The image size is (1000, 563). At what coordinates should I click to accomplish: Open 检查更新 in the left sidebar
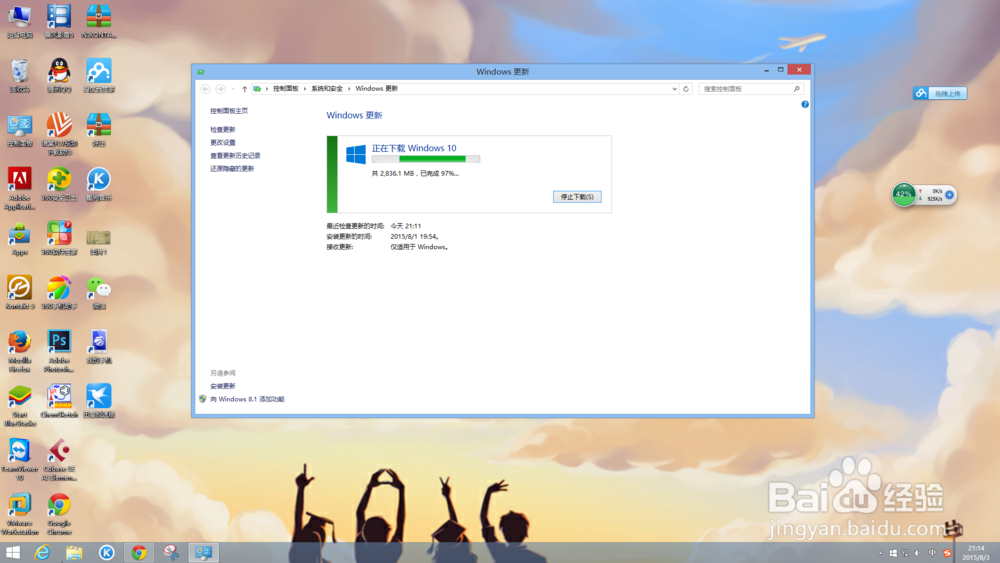pyautogui.click(x=223, y=129)
